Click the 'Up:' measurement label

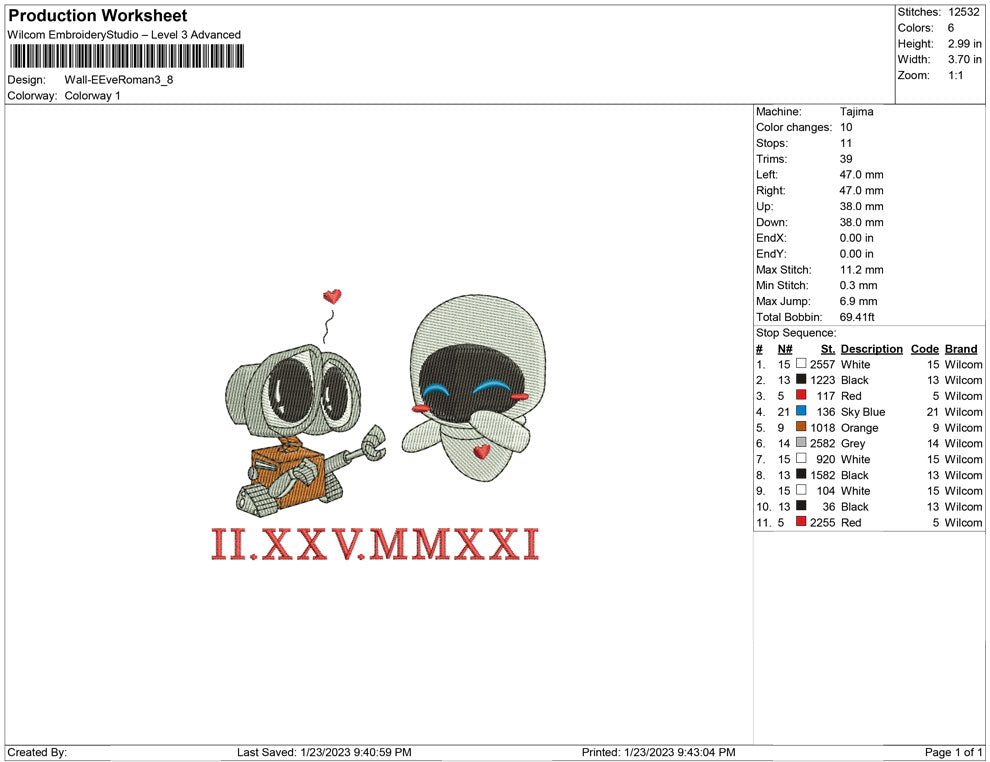764,206
